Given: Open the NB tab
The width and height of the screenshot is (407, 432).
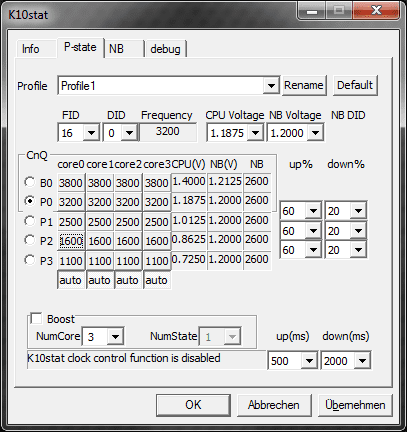Looking at the screenshot, I should tap(124, 49).
